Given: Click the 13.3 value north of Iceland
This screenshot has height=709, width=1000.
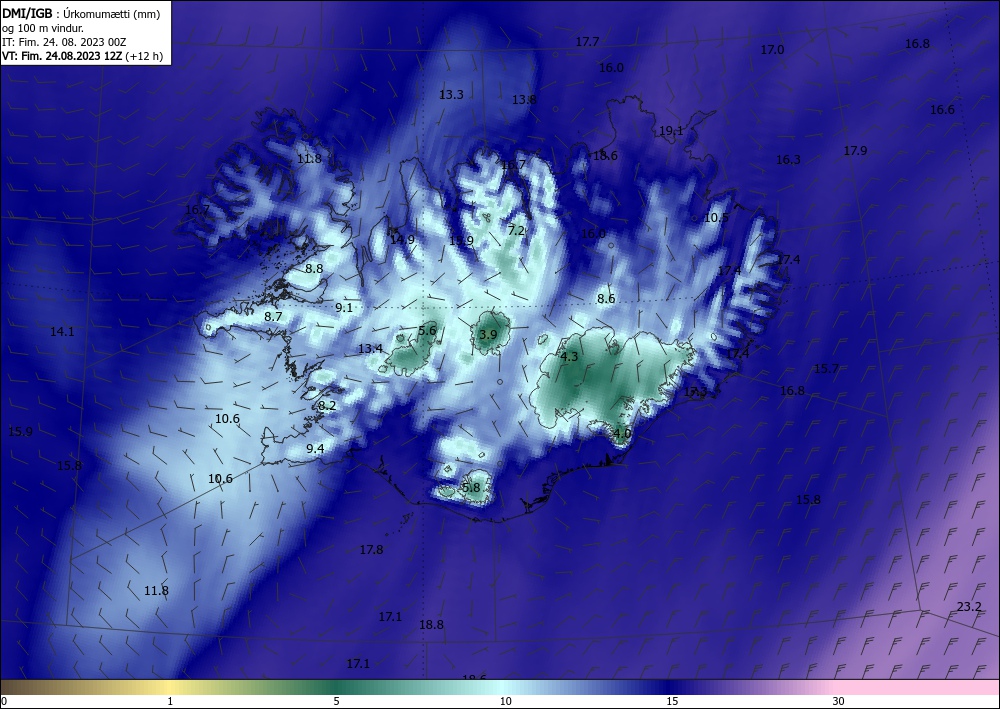Looking at the screenshot, I should (x=452, y=95).
